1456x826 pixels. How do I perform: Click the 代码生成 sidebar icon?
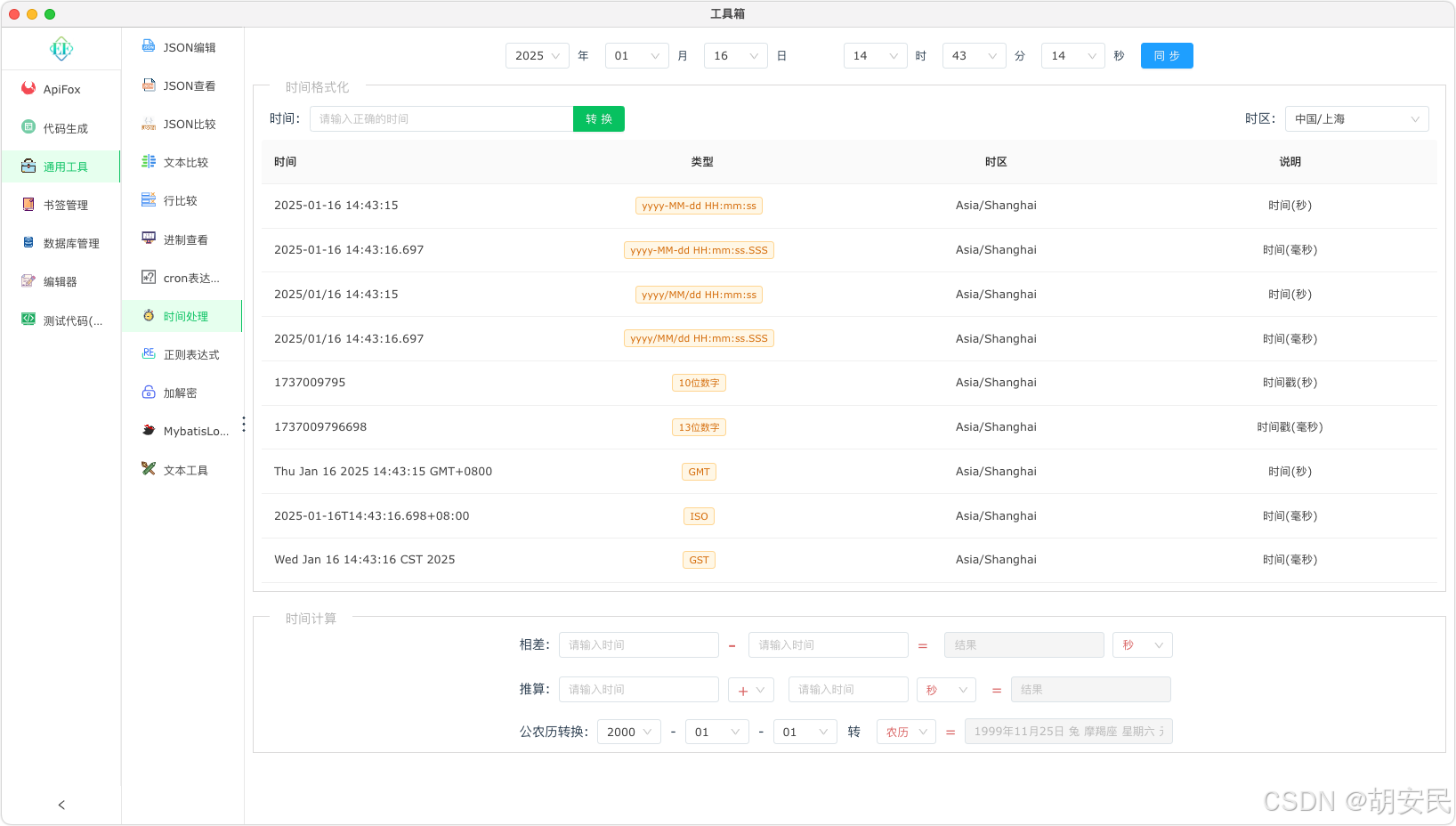click(x=28, y=127)
